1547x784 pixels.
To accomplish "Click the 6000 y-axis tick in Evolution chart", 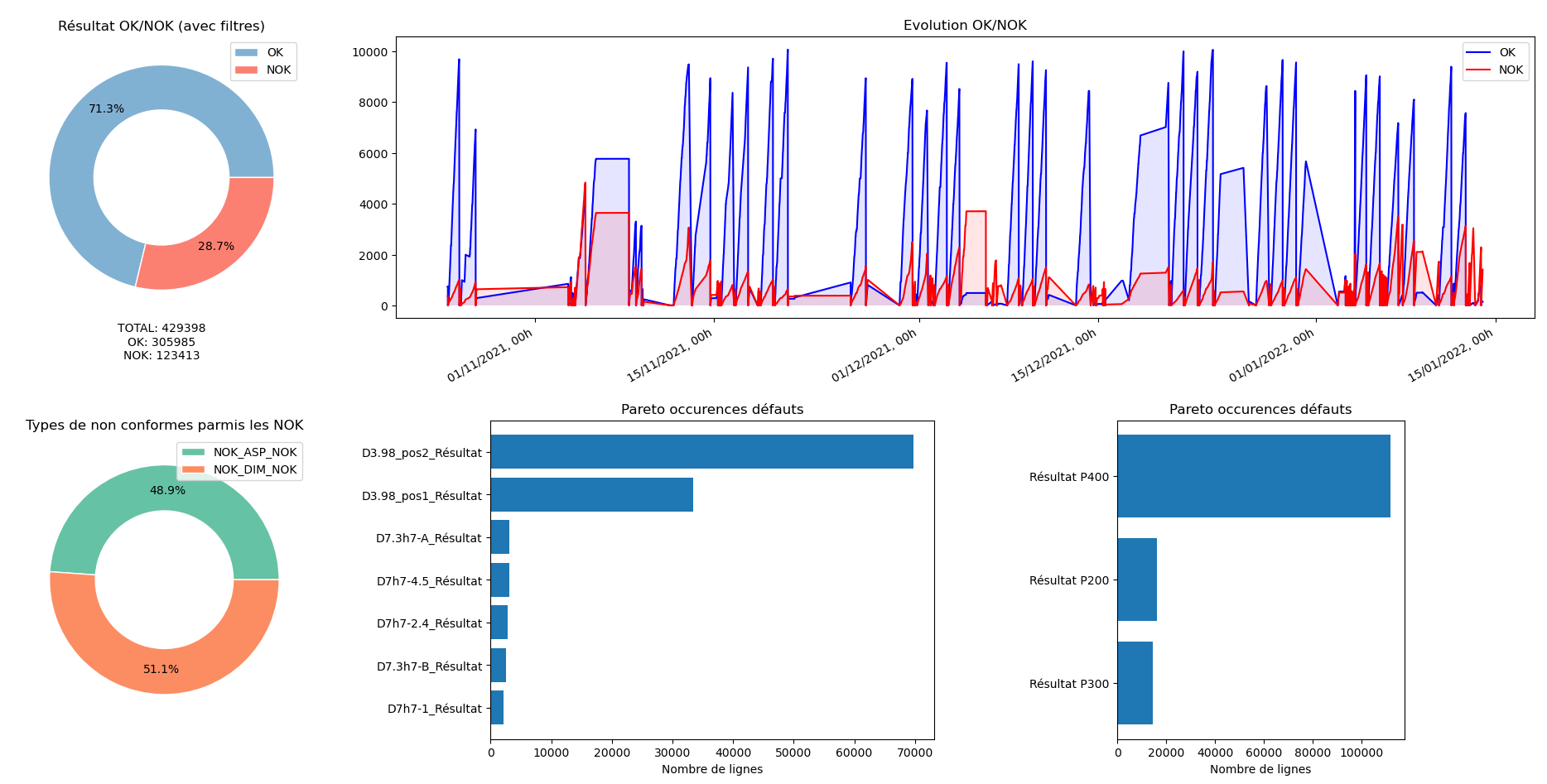I will coord(373,154).
